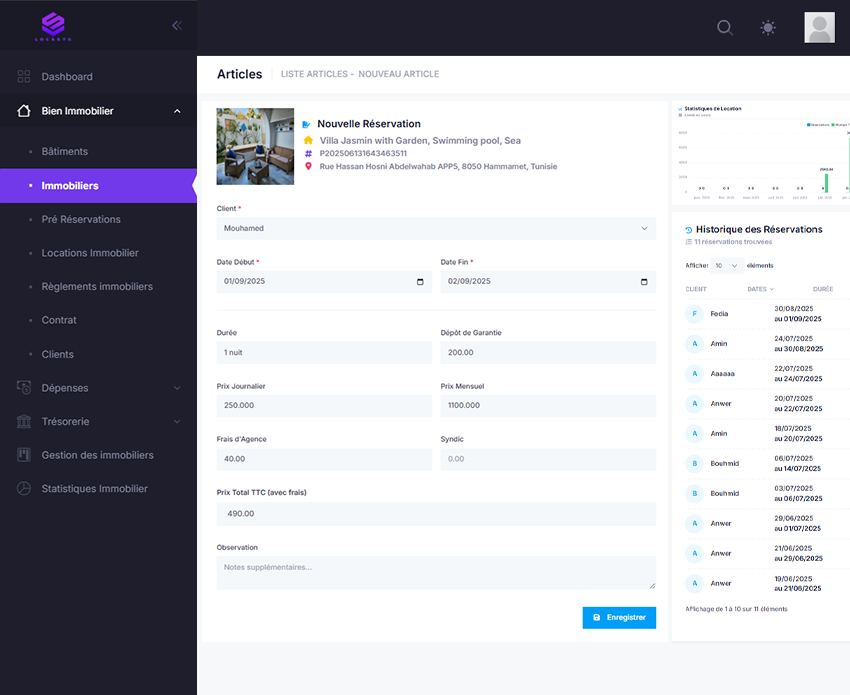Click the Fedia reservation row name

[719, 314]
